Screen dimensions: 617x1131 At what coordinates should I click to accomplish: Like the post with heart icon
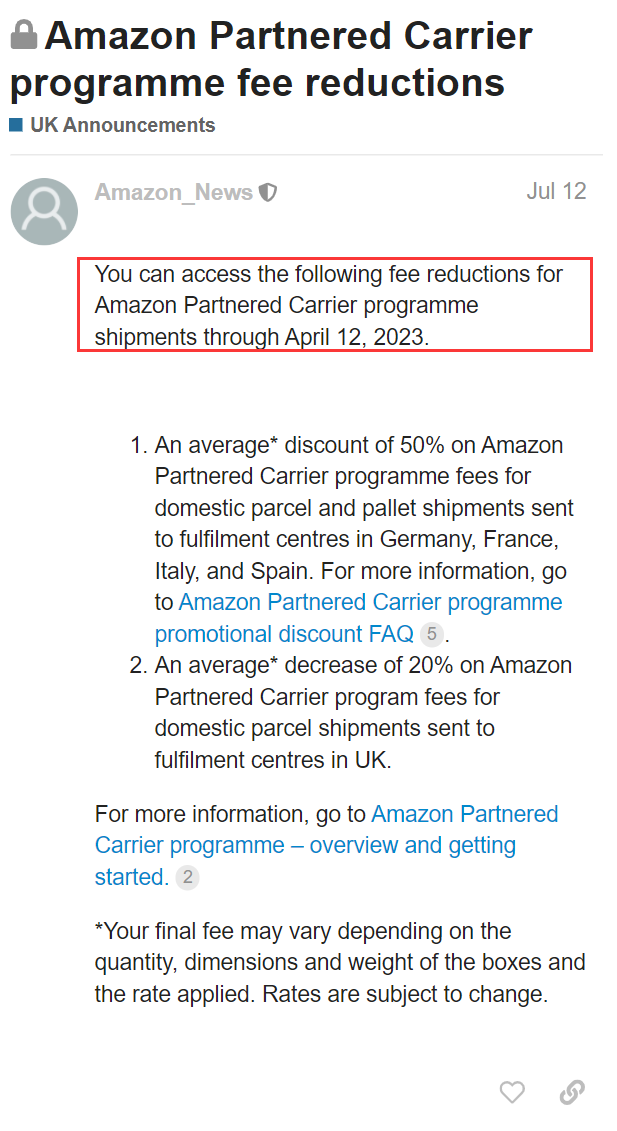point(512,1092)
